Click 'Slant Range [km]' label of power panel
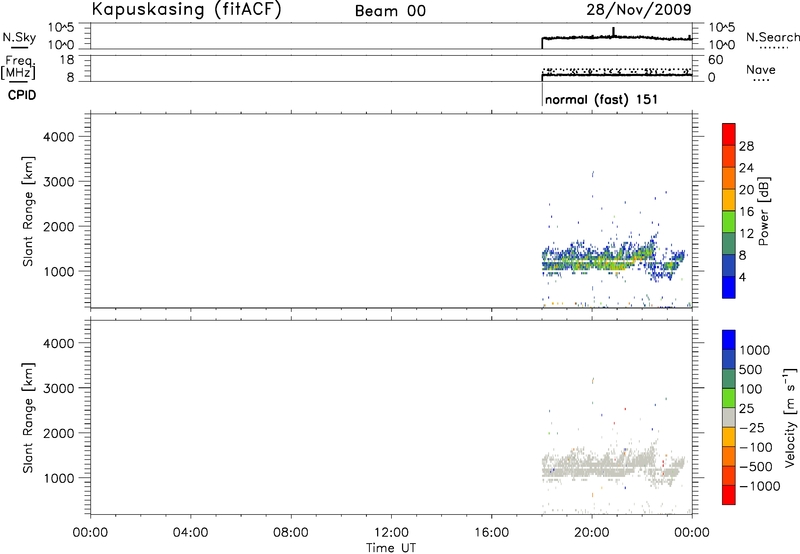800x554 pixels. click(28, 211)
